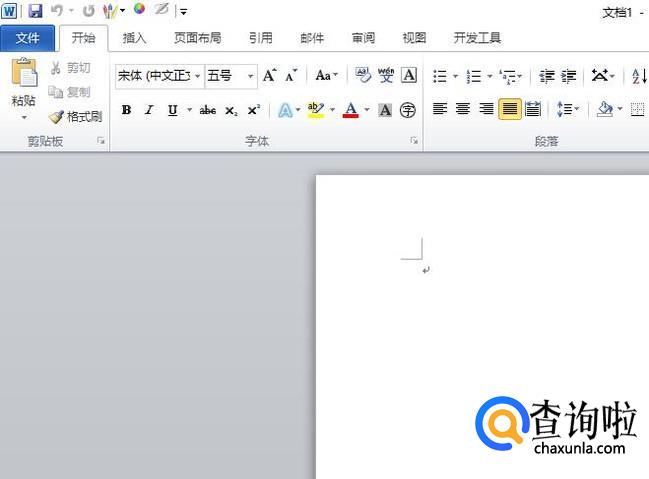Click the Grow Font icon
The image size is (649, 479).
click(x=269, y=75)
